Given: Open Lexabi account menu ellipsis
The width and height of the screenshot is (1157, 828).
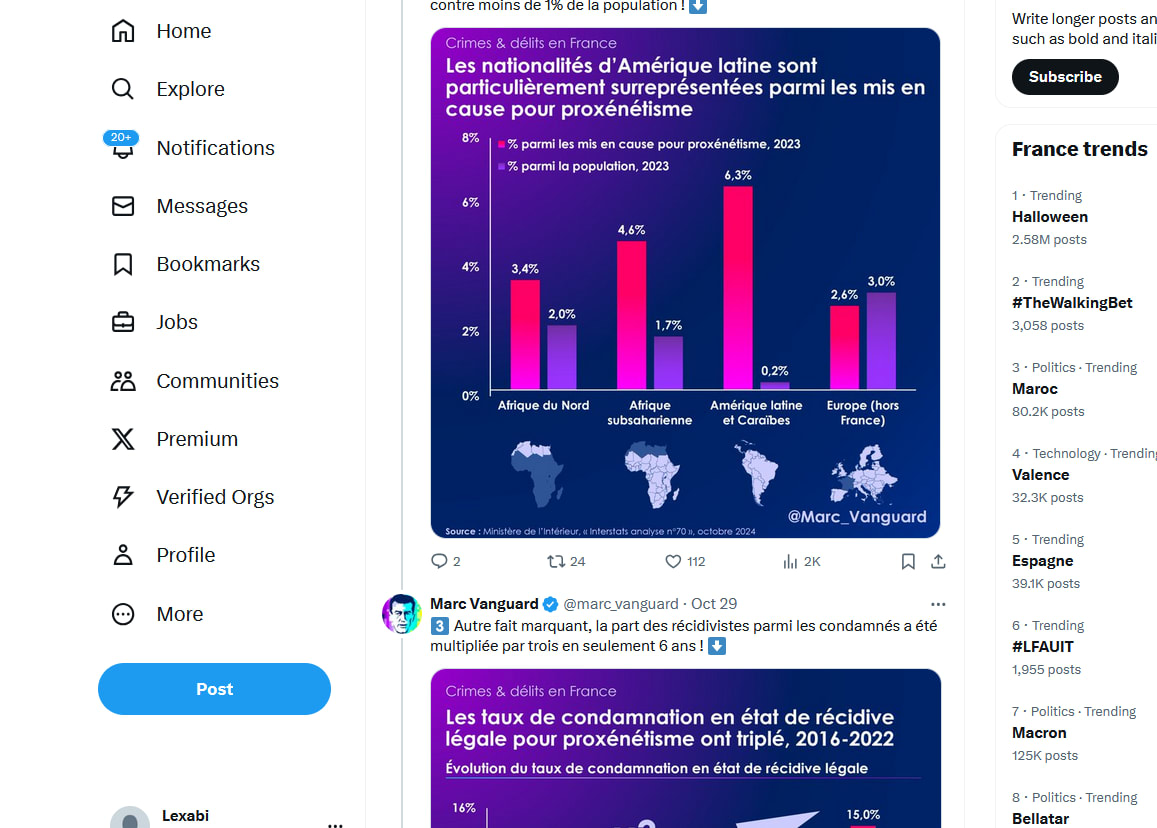Looking at the screenshot, I should pos(335,824).
